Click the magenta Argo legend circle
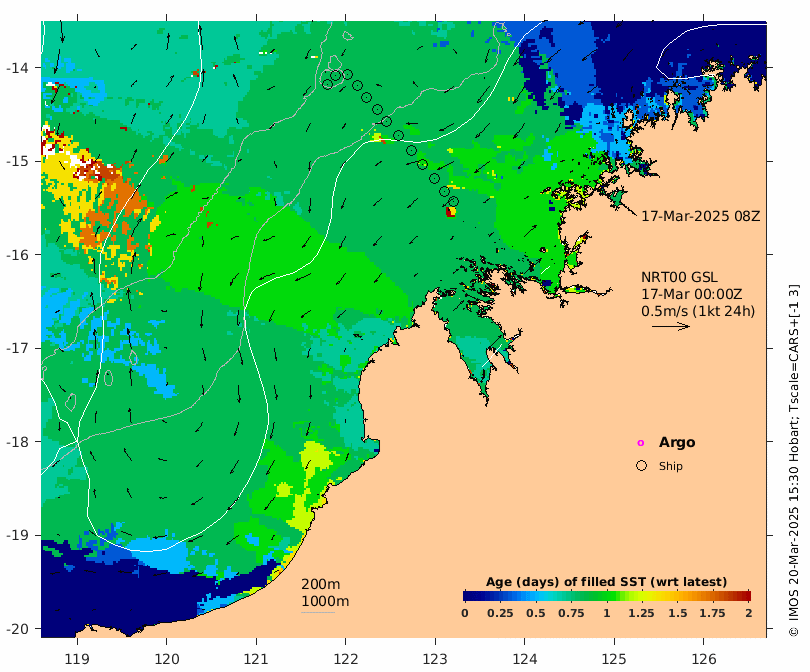This screenshot has width=810, height=672. 641,443
